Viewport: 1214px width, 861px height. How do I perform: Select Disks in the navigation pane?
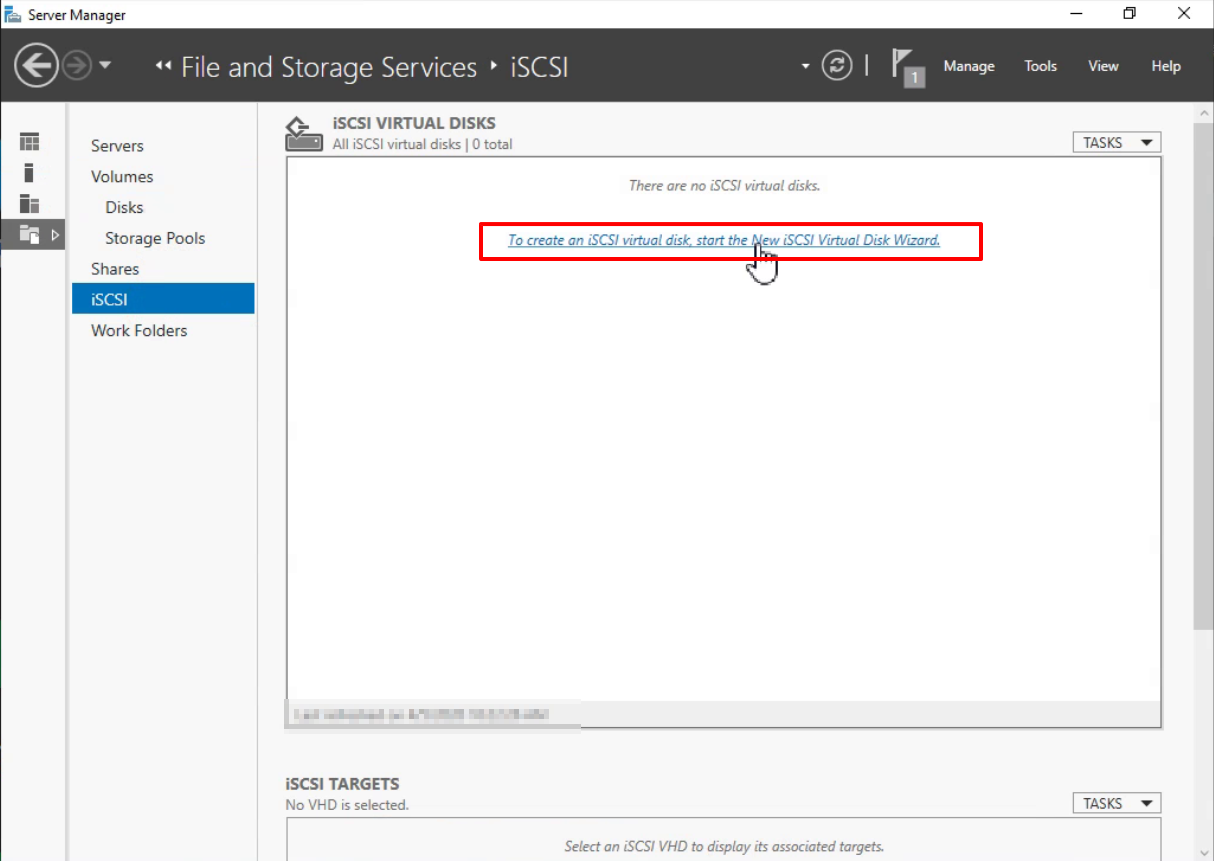124,208
